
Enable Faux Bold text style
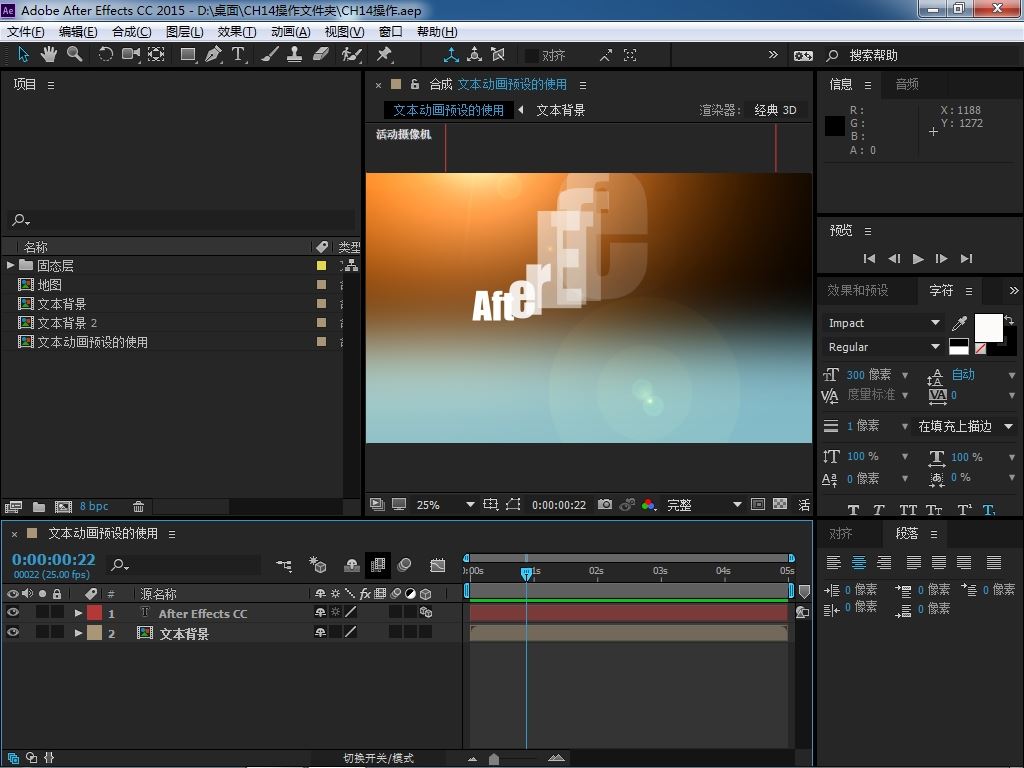click(853, 510)
